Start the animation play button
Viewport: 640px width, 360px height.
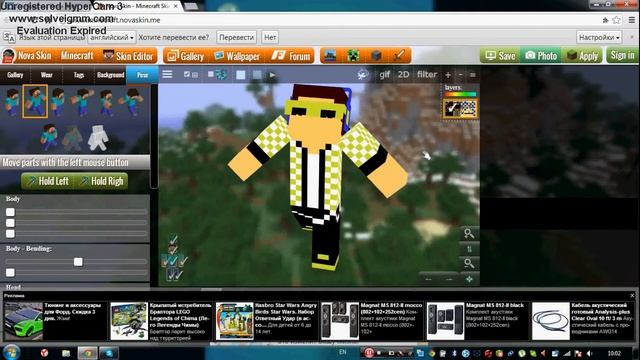click(272, 75)
